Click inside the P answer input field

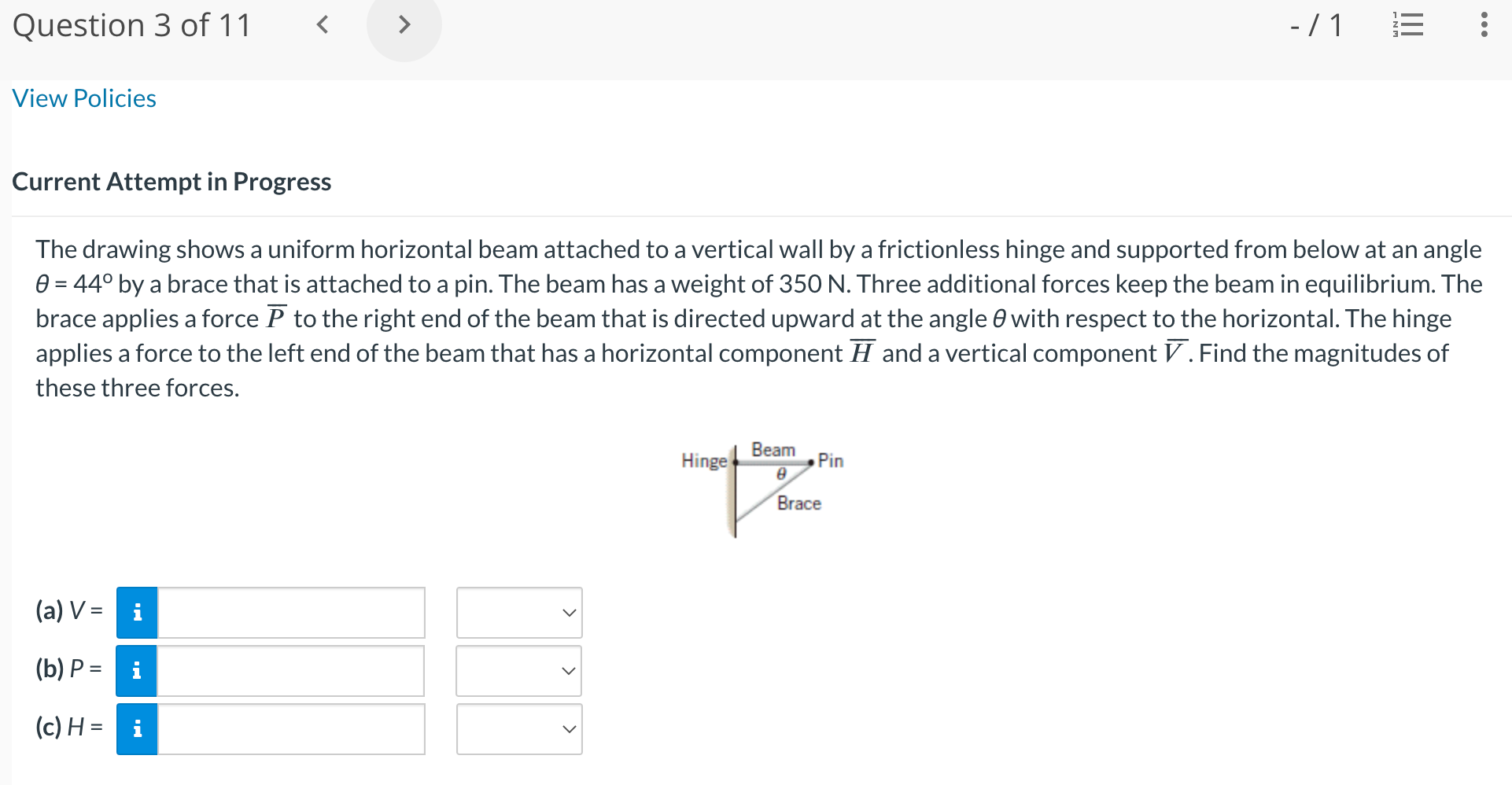(289, 670)
